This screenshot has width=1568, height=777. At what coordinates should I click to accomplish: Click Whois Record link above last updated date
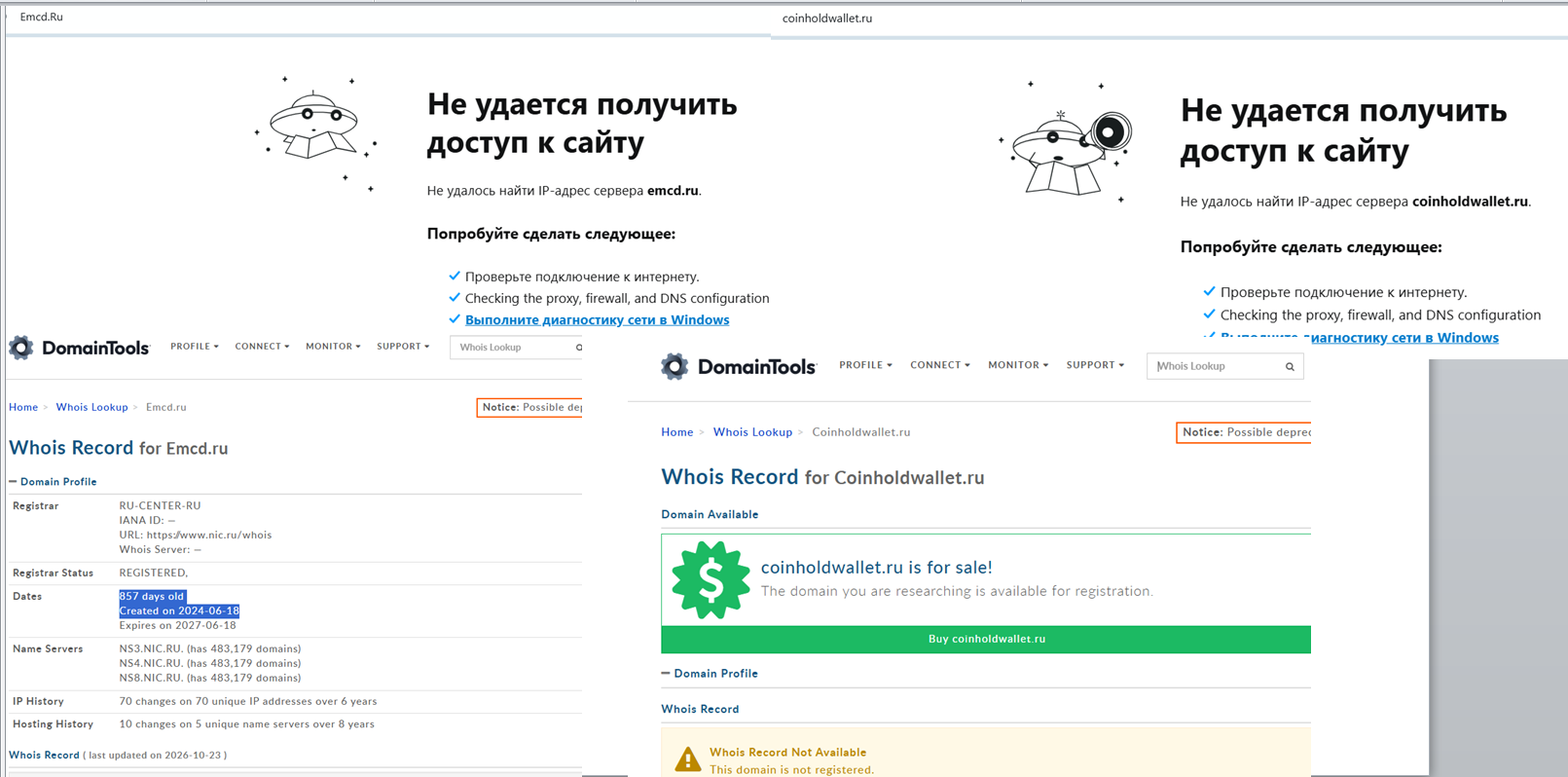(44, 755)
